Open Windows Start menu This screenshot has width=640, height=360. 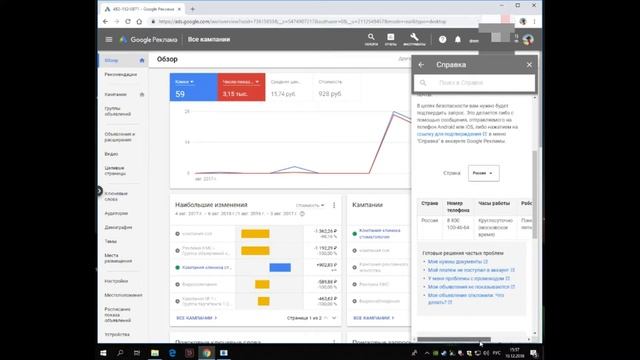point(103,353)
